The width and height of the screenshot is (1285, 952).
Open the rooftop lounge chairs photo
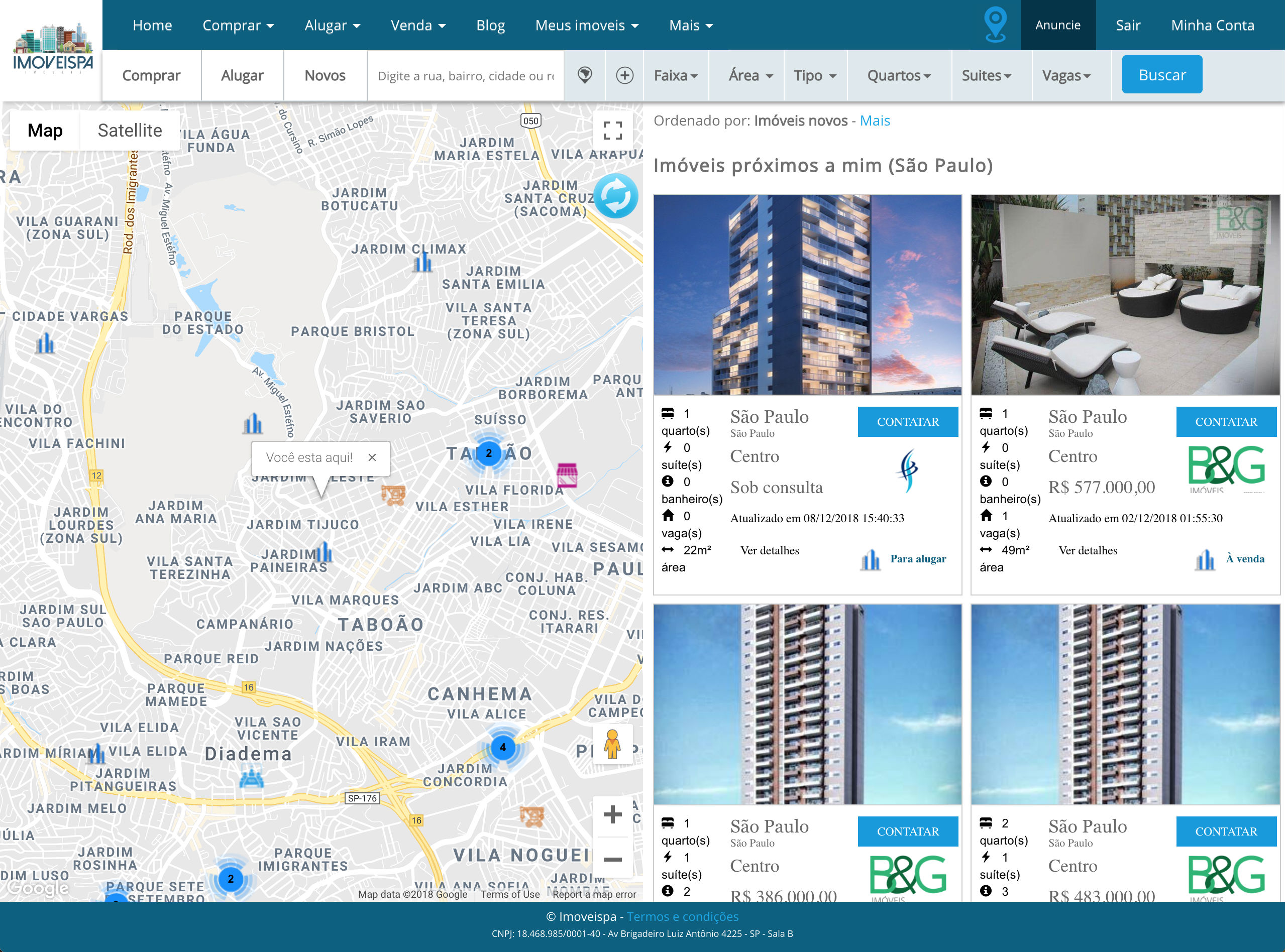pyautogui.click(x=1125, y=294)
